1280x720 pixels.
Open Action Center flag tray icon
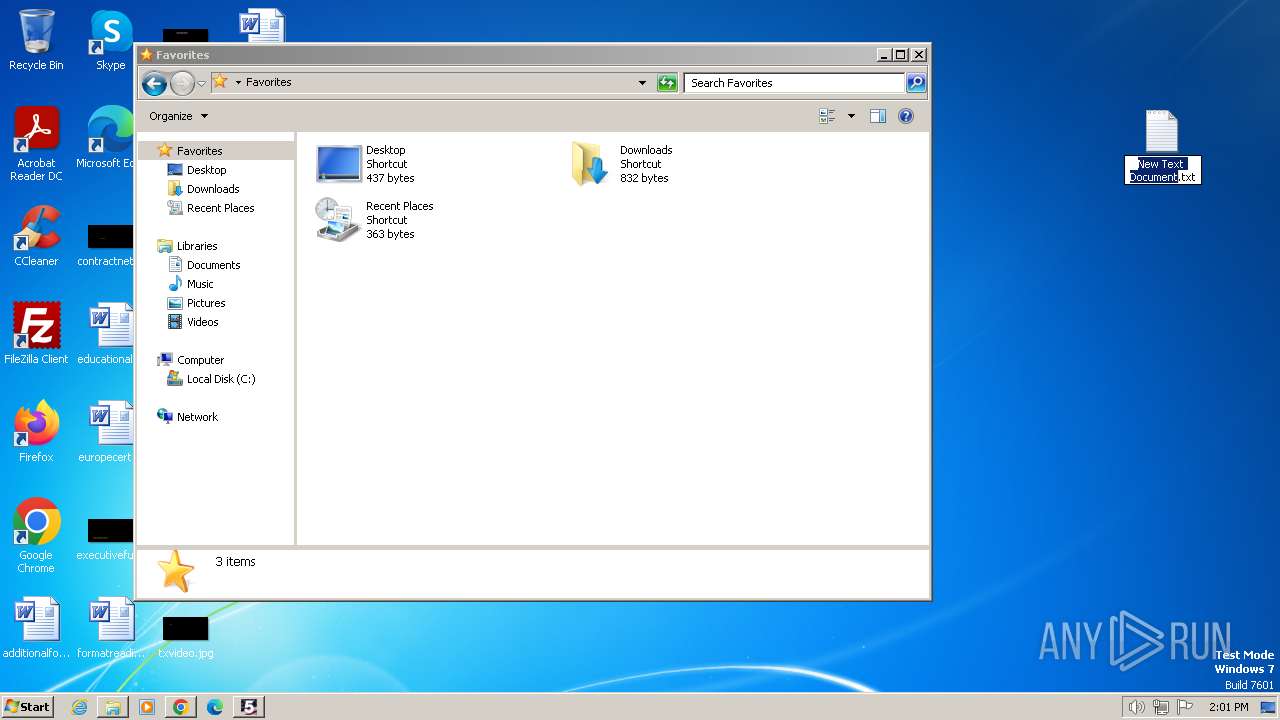click(1185, 707)
